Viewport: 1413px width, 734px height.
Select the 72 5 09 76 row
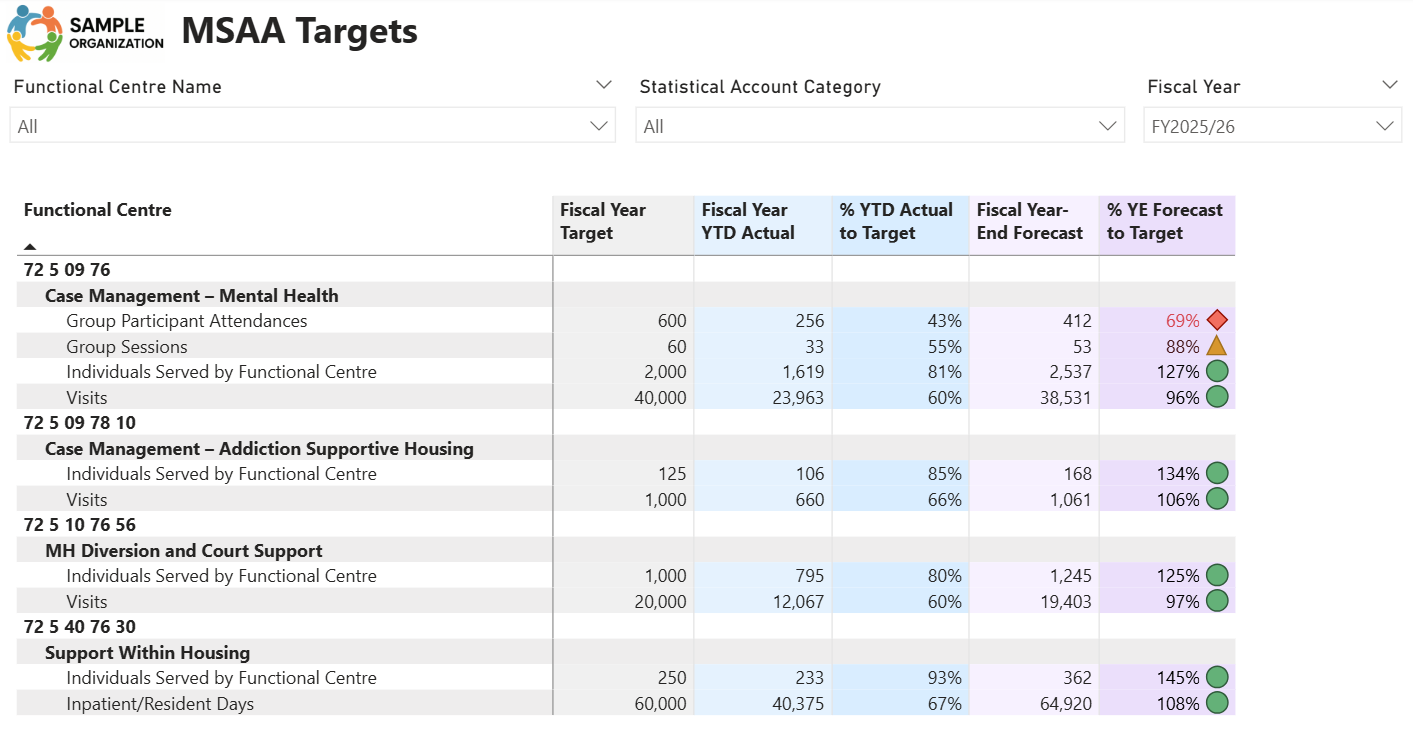click(x=67, y=270)
